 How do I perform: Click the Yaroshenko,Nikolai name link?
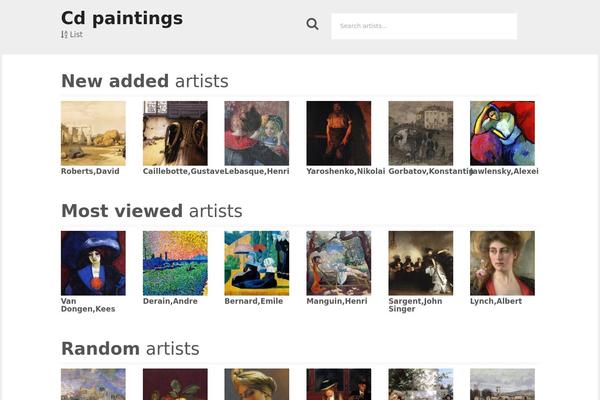346,171
